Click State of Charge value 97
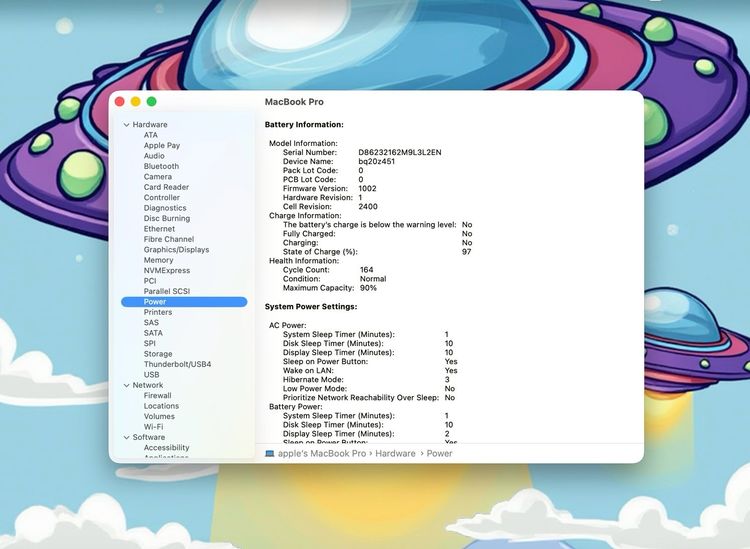This screenshot has height=549, width=750. click(x=466, y=252)
